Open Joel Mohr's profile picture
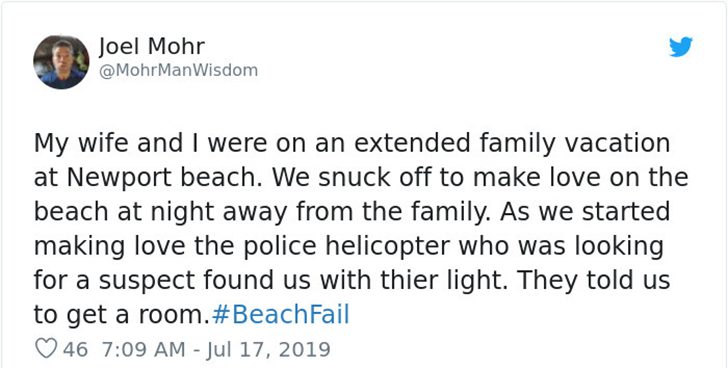This screenshot has width=728, height=368. (61, 62)
